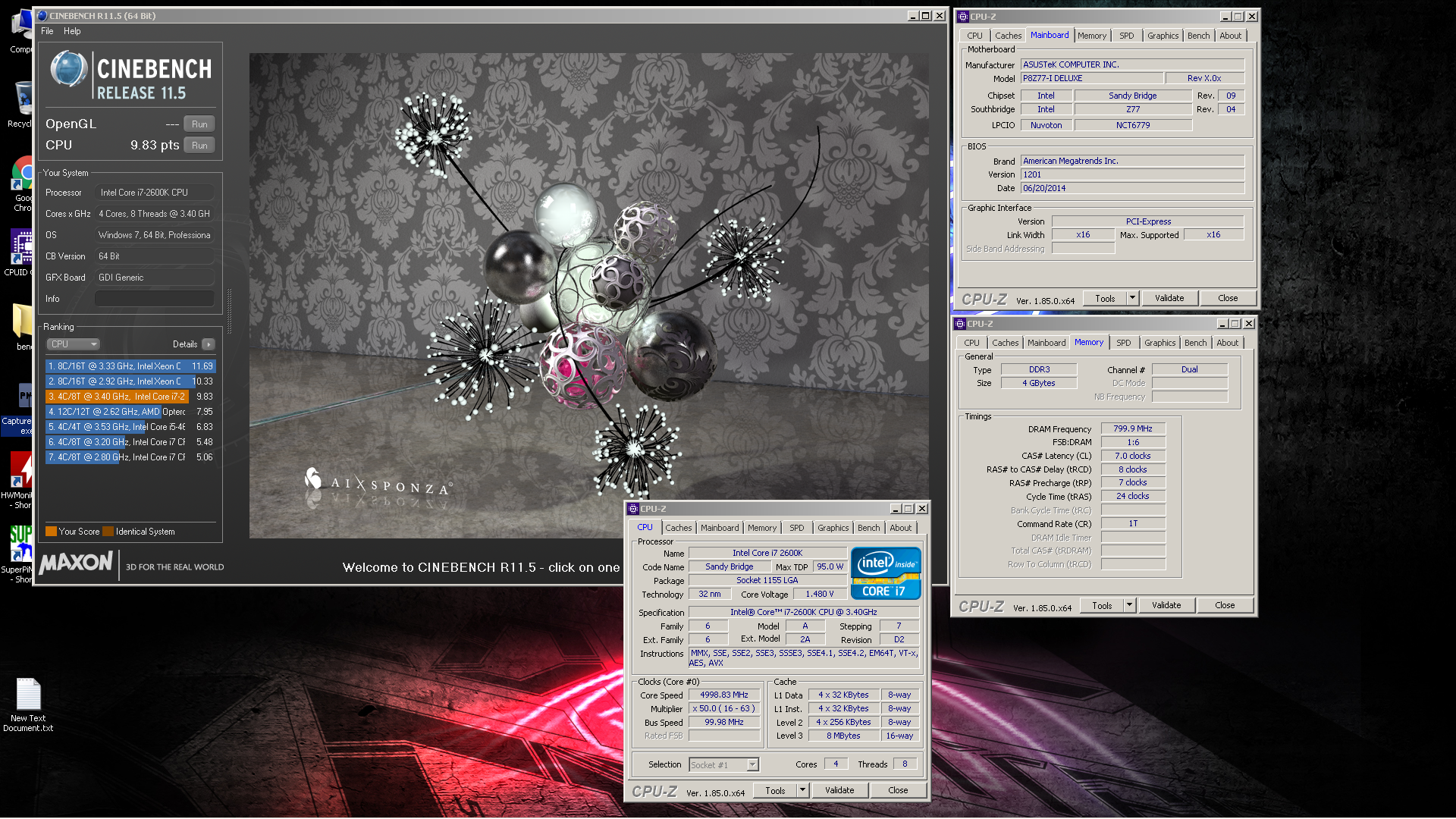Open the New Text Document.txt file

[x=28, y=704]
